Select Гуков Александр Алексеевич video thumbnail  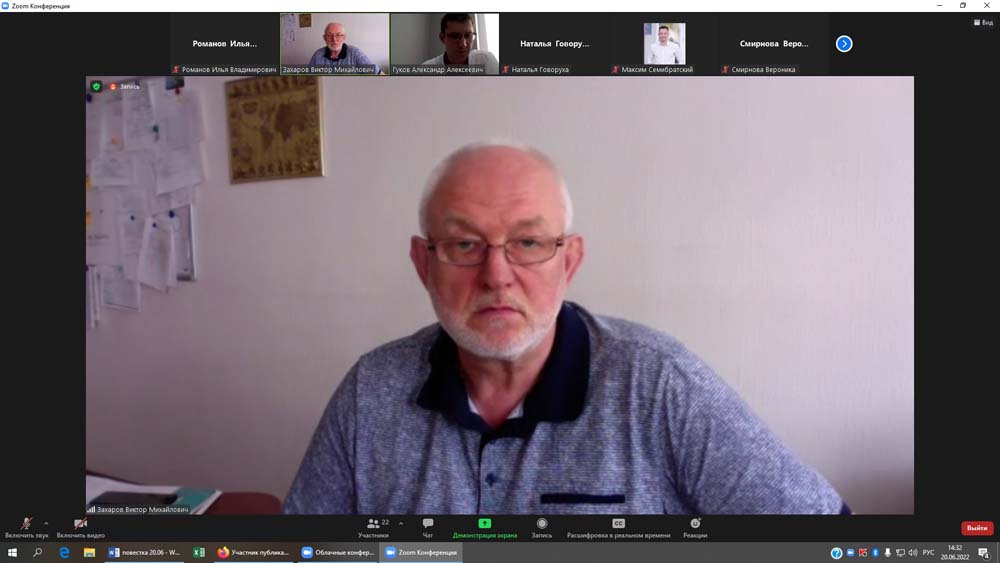pyautogui.click(x=444, y=43)
